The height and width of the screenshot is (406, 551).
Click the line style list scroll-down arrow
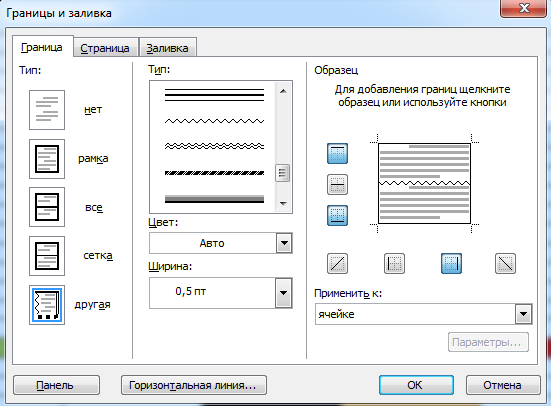pos(283,204)
